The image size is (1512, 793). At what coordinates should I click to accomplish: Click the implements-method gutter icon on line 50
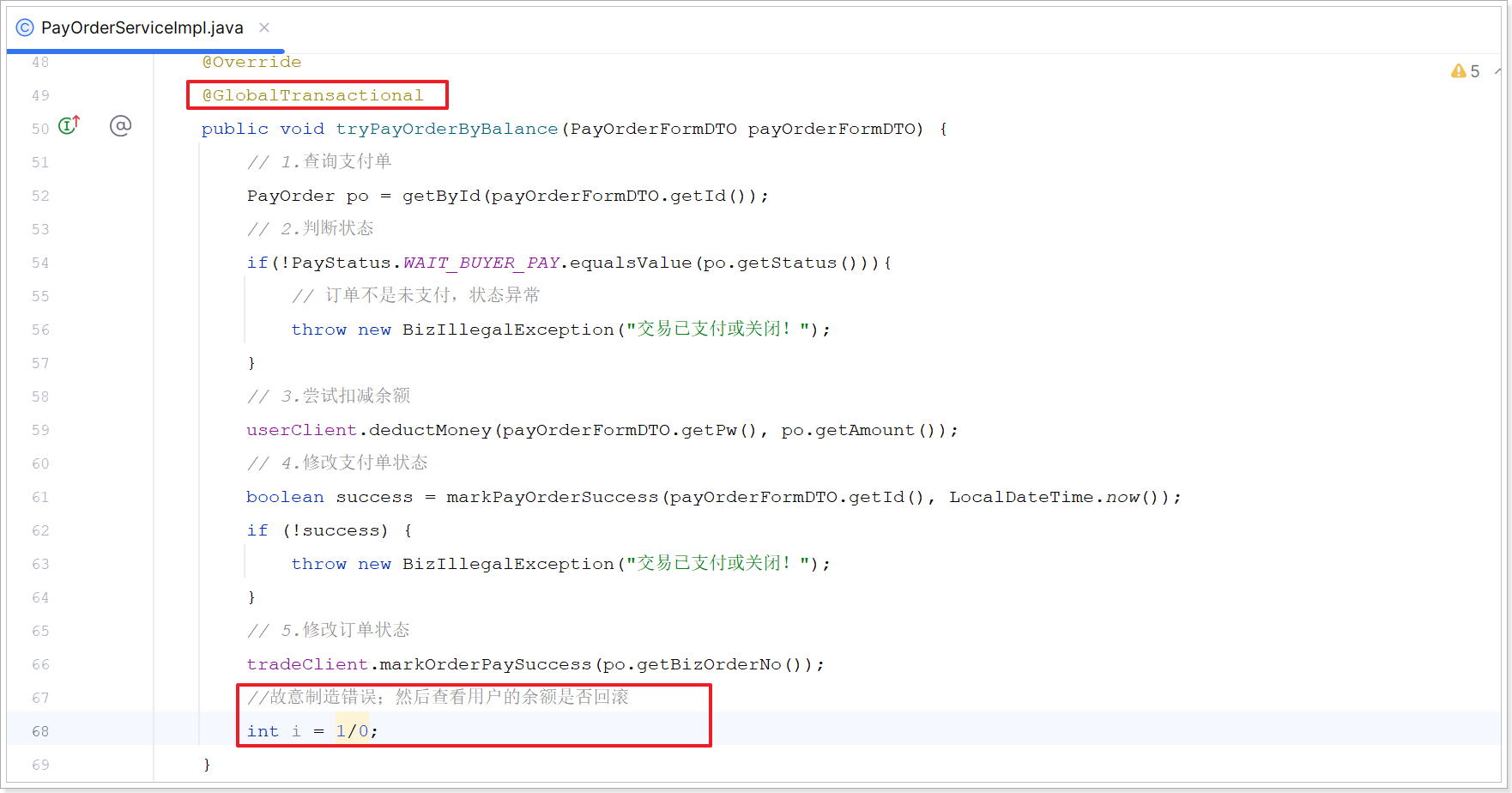(69, 125)
